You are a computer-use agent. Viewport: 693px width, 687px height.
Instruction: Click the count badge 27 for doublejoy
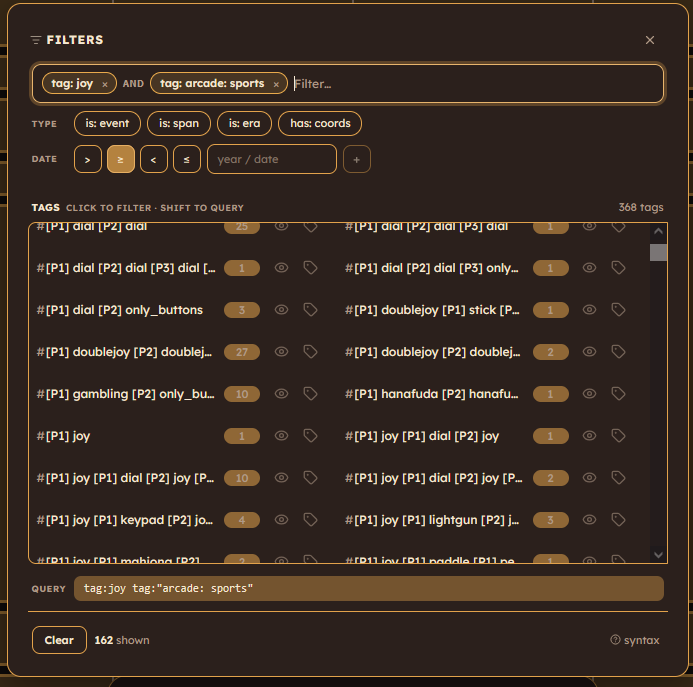tap(242, 352)
